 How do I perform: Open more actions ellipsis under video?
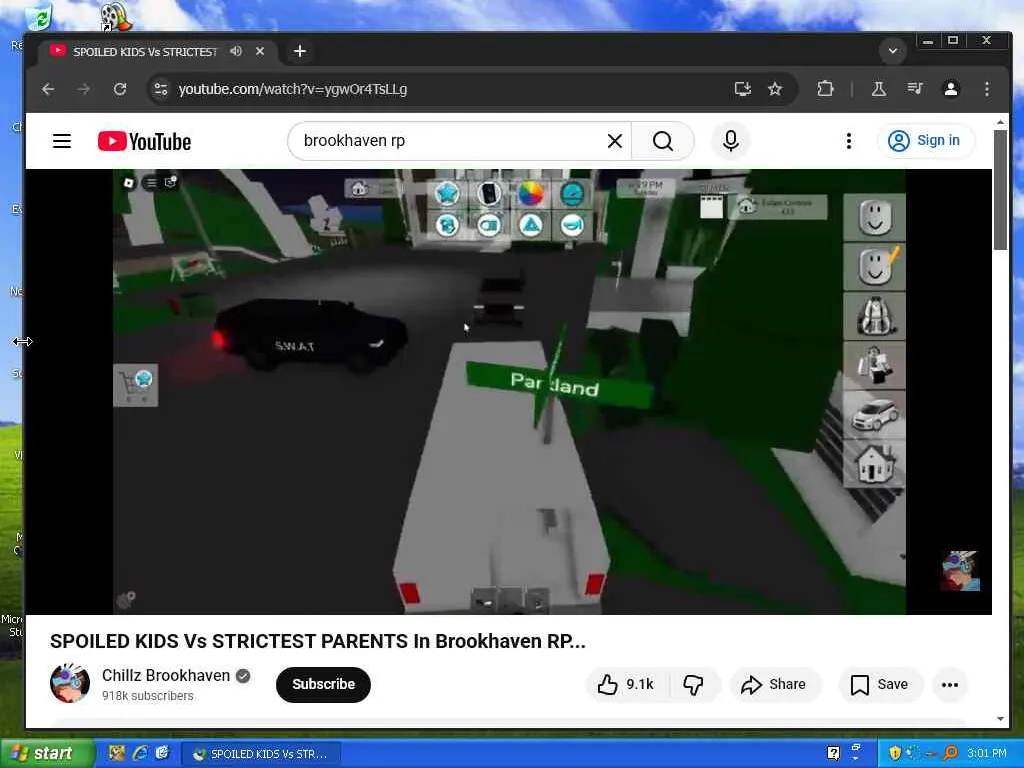tap(950, 684)
